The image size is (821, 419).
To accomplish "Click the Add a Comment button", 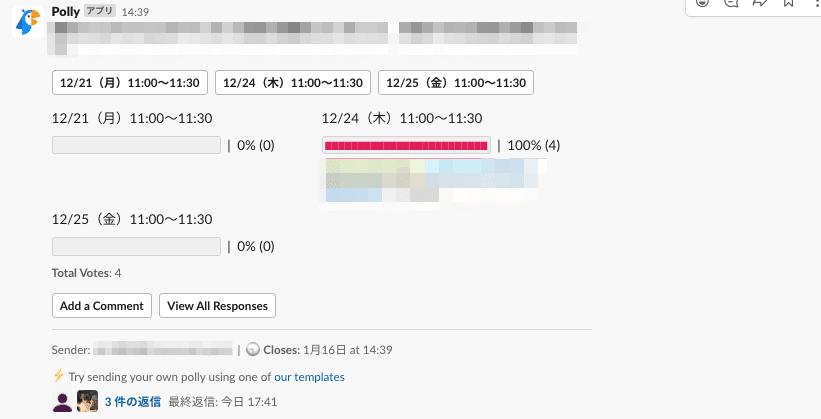I will (x=102, y=305).
